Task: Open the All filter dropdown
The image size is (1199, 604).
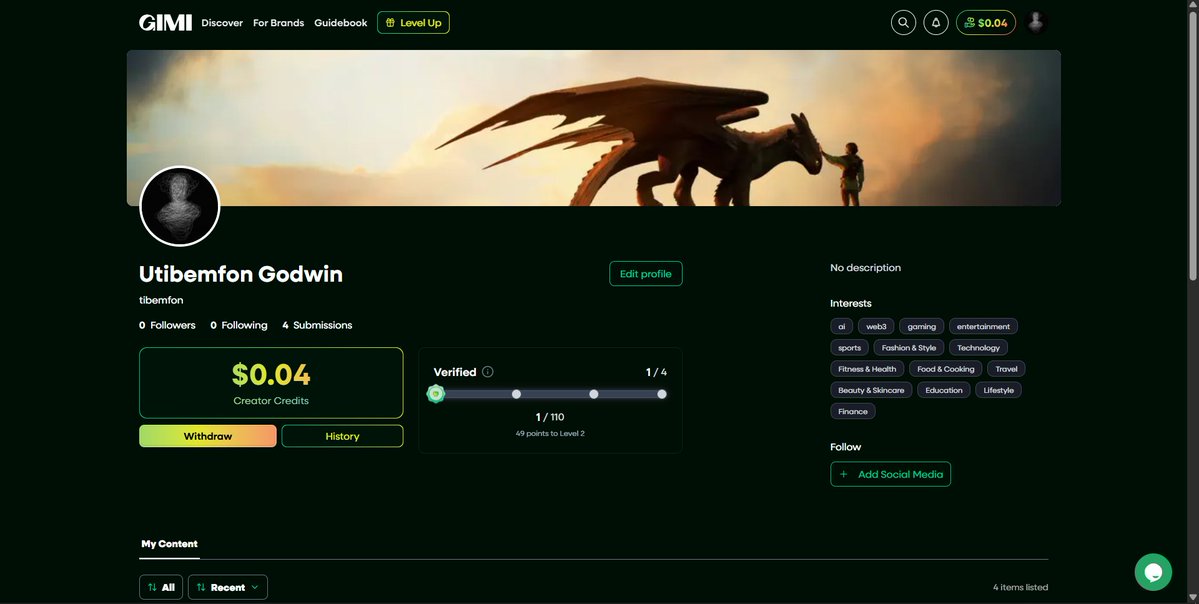Action: click(161, 587)
